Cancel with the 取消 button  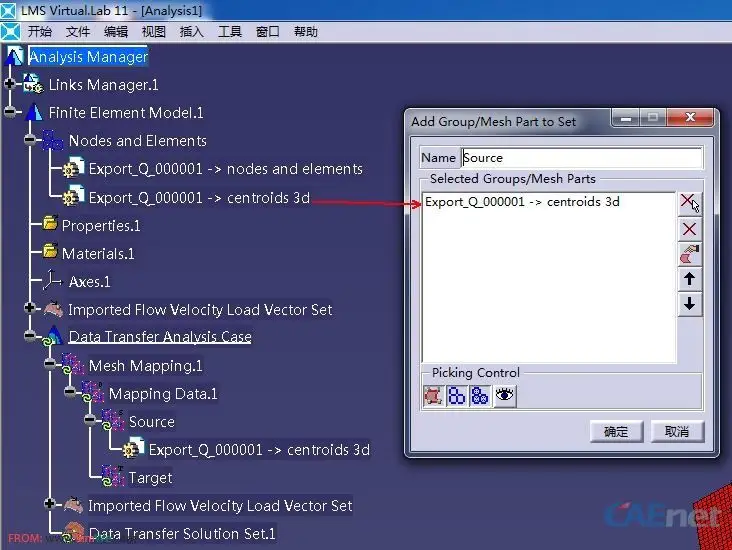(677, 431)
